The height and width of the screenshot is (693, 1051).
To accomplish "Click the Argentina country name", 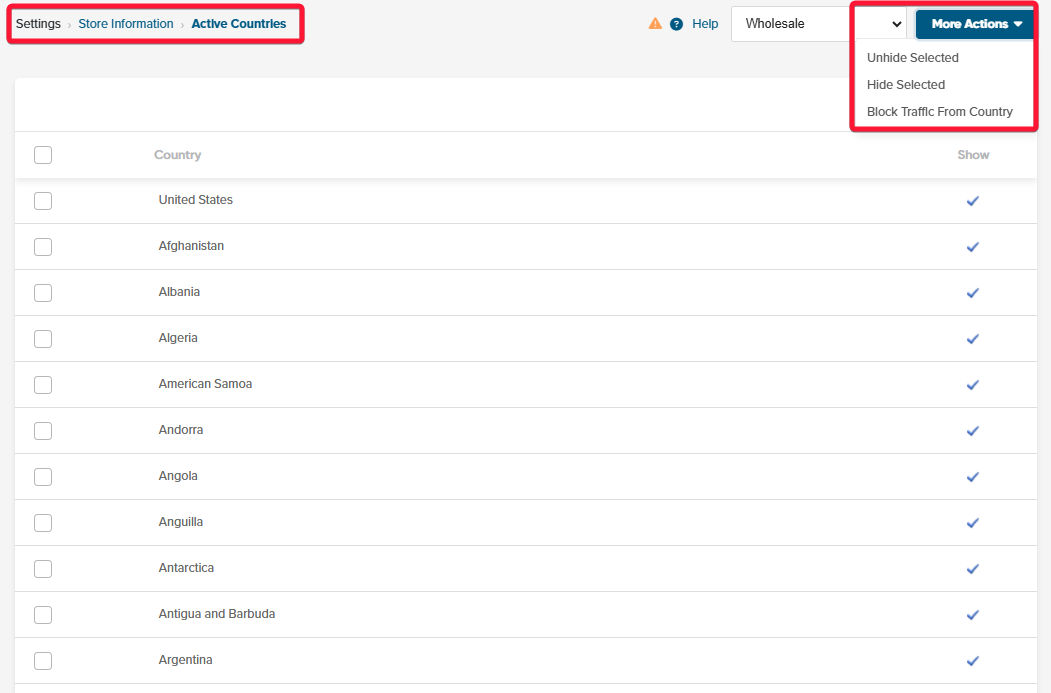I will click(185, 660).
